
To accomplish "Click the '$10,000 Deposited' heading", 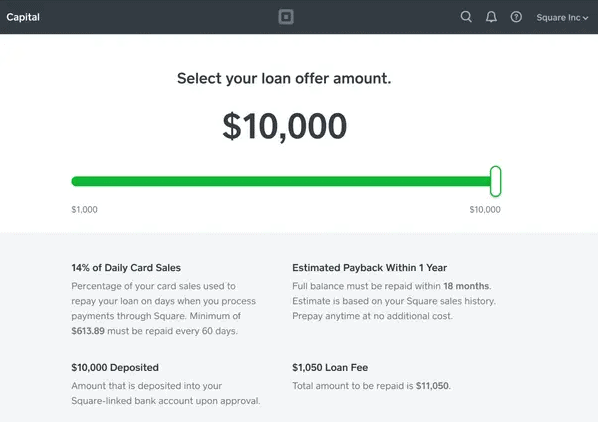I will (115, 367).
